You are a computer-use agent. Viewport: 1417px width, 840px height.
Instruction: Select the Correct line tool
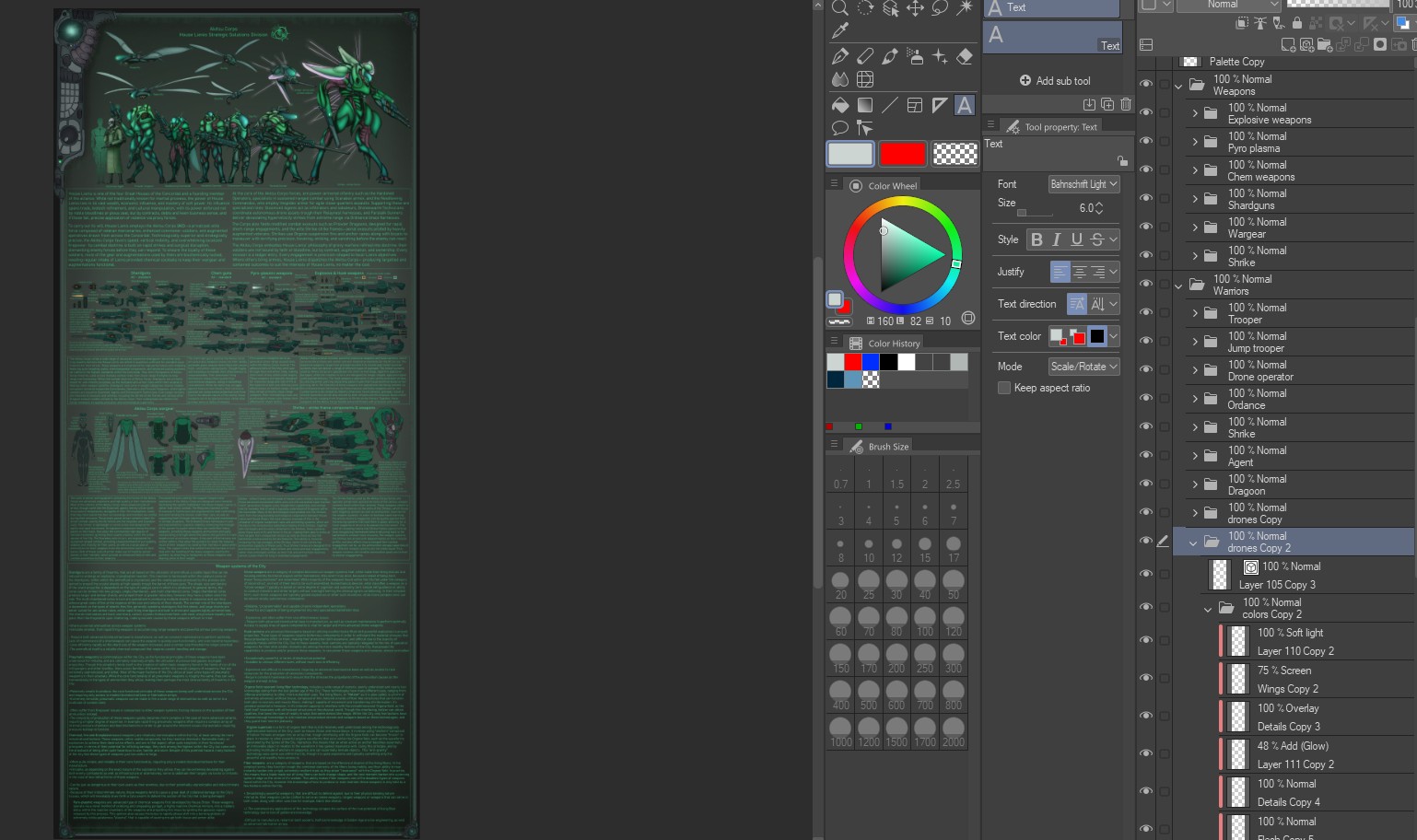865,128
